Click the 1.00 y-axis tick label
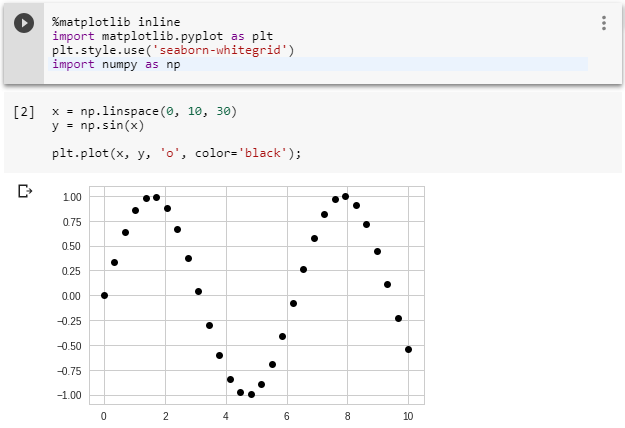Viewport: 625px width, 428px height. [x=72, y=197]
